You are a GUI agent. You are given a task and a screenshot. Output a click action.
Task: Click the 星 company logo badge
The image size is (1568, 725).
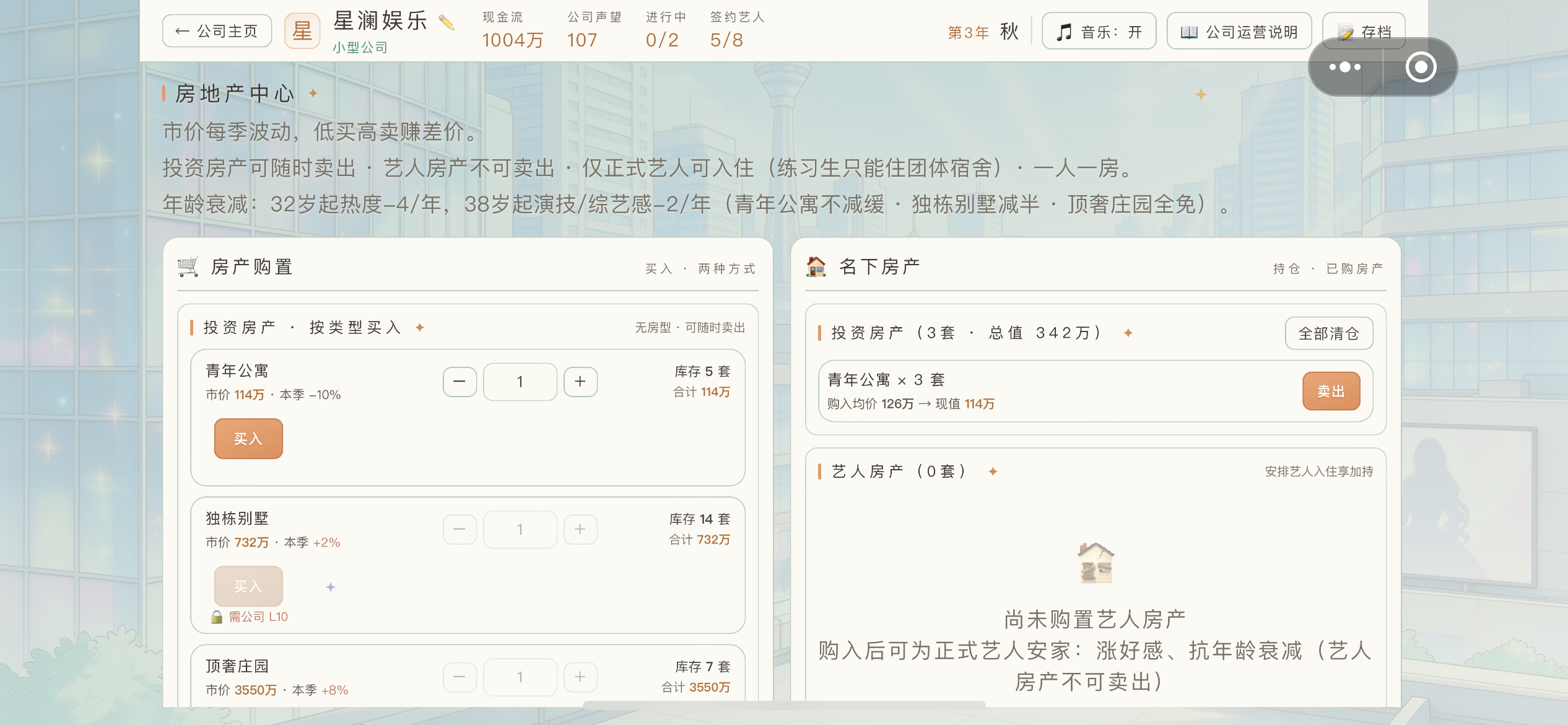pyautogui.click(x=302, y=31)
